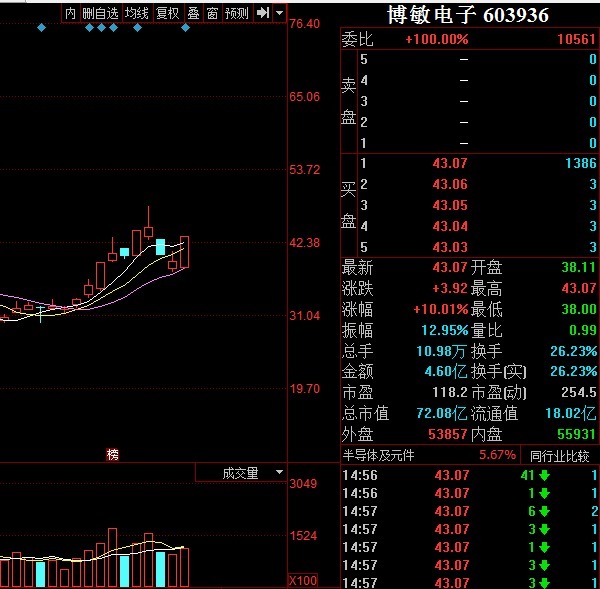Click the stock title 博敏电子 603936

(468, 15)
